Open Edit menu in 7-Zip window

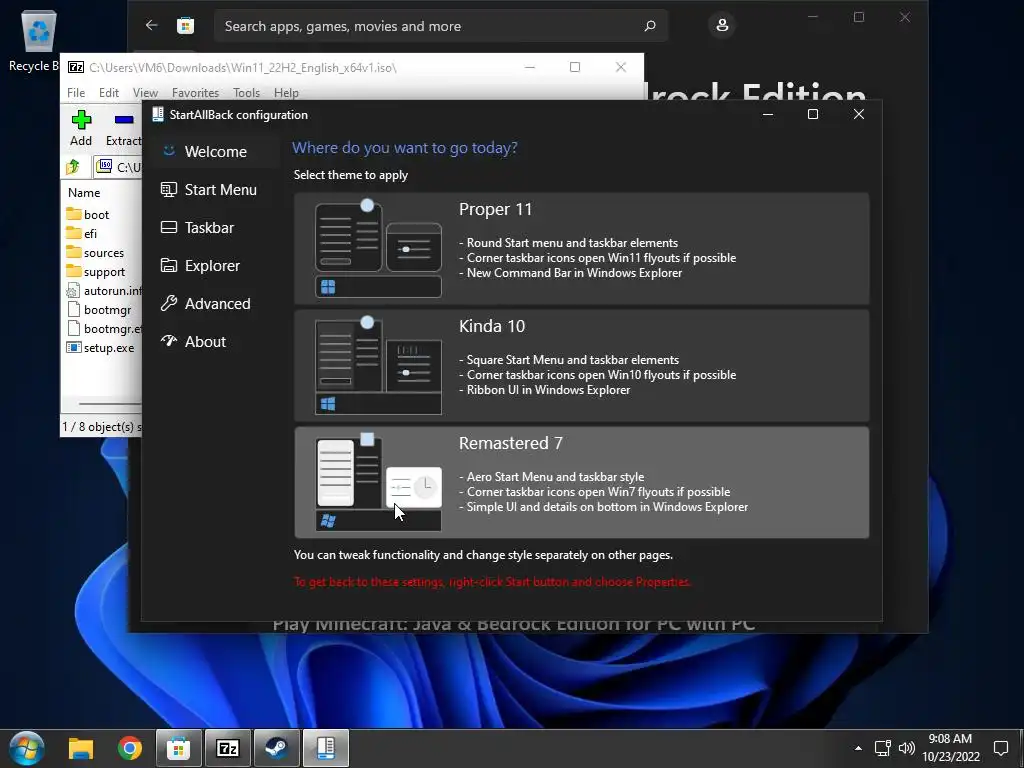click(x=108, y=93)
